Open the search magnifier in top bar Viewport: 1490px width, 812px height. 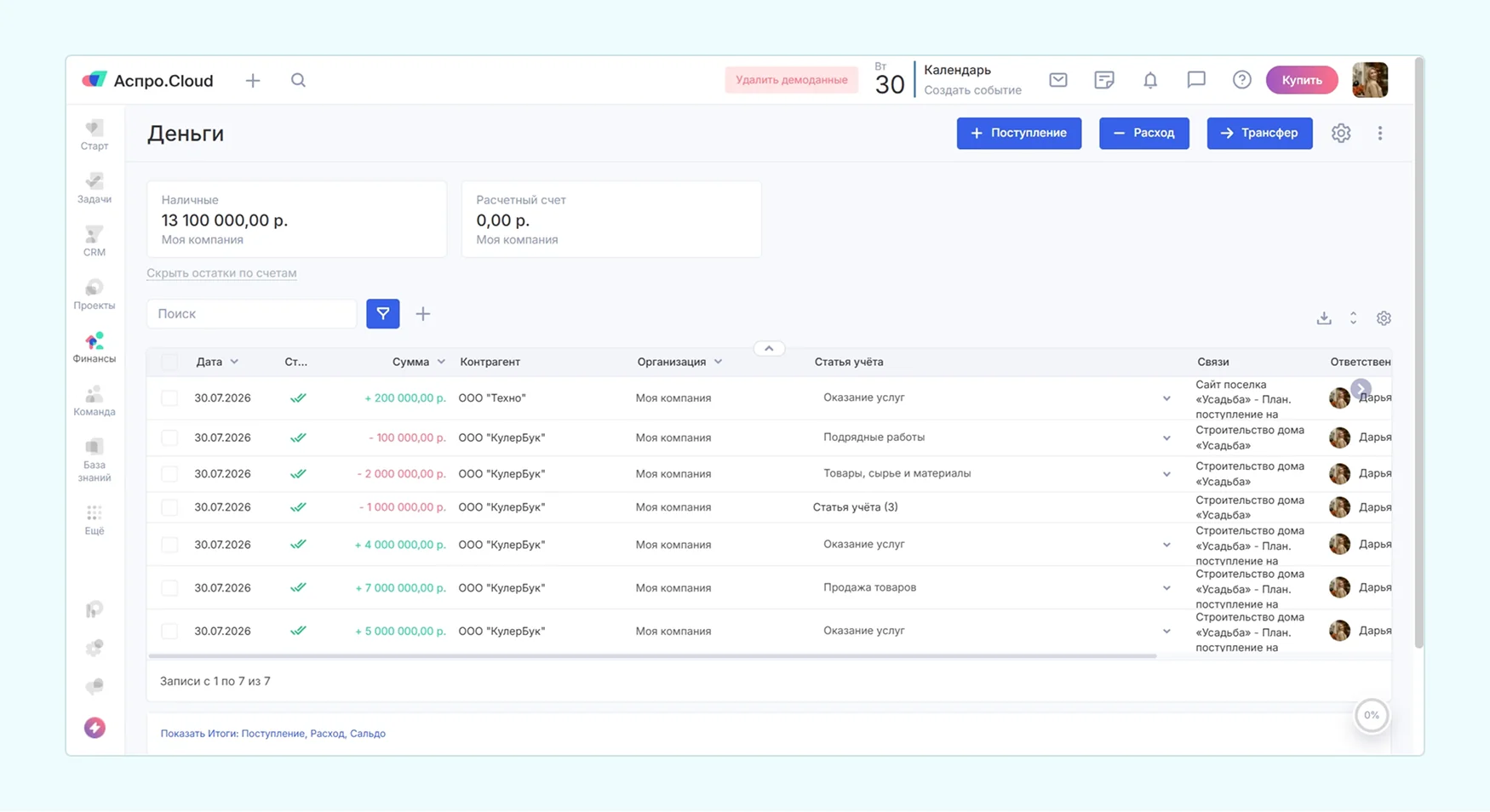coord(298,80)
